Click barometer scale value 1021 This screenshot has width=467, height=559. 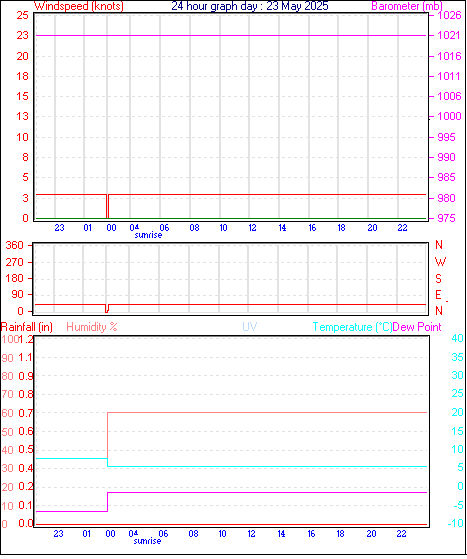point(449,35)
